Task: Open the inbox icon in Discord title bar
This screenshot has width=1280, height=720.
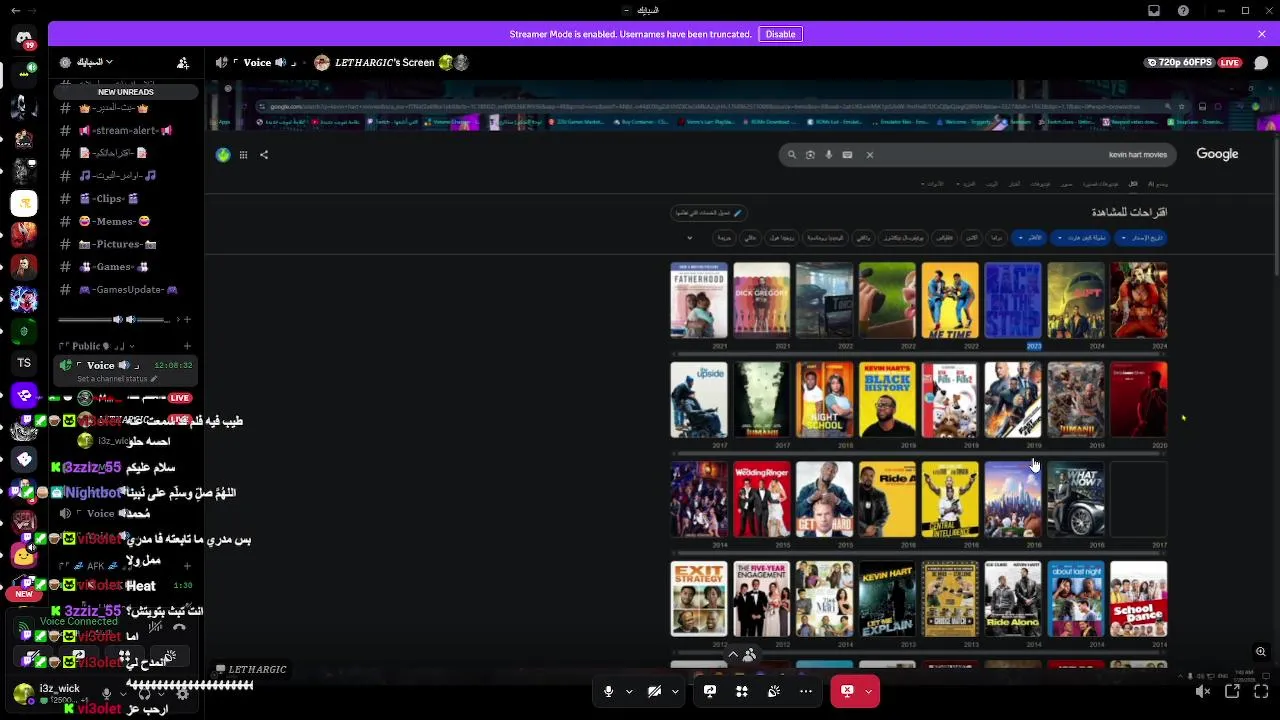Action: pos(1154,11)
